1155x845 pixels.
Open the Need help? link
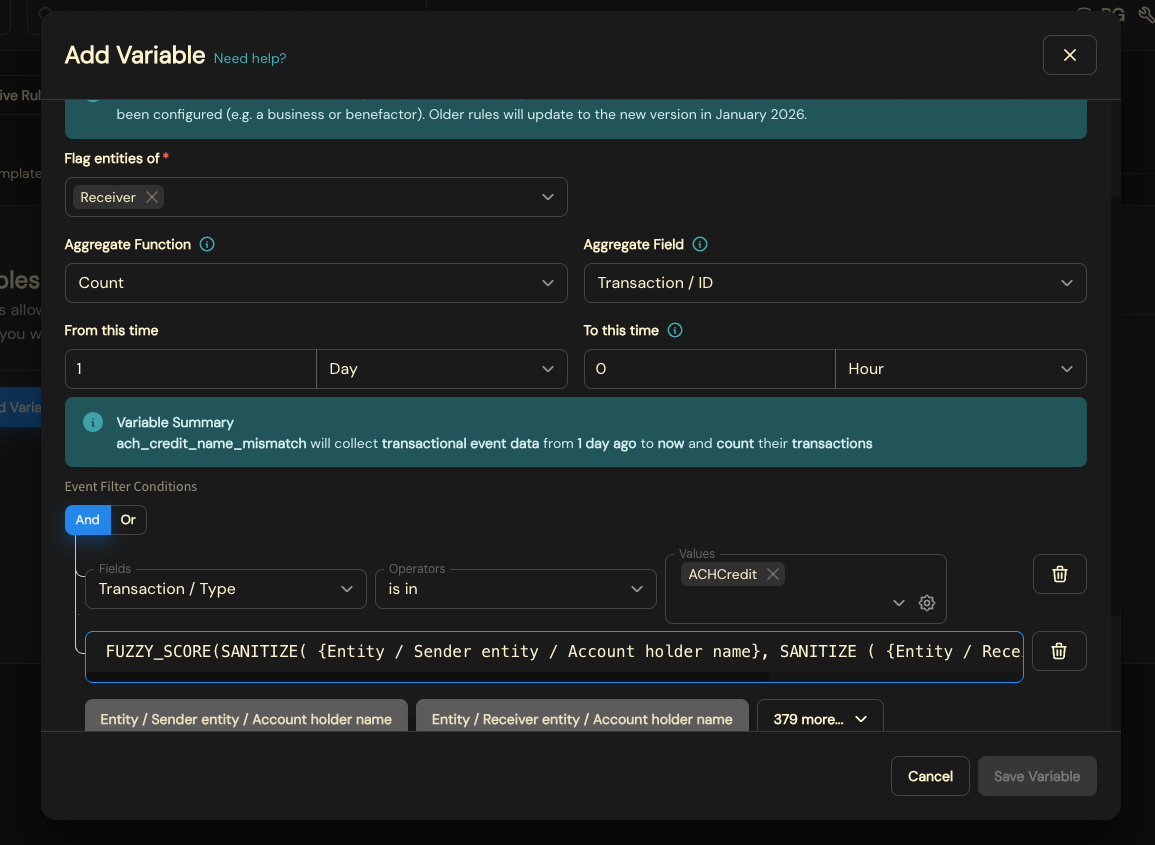point(250,58)
